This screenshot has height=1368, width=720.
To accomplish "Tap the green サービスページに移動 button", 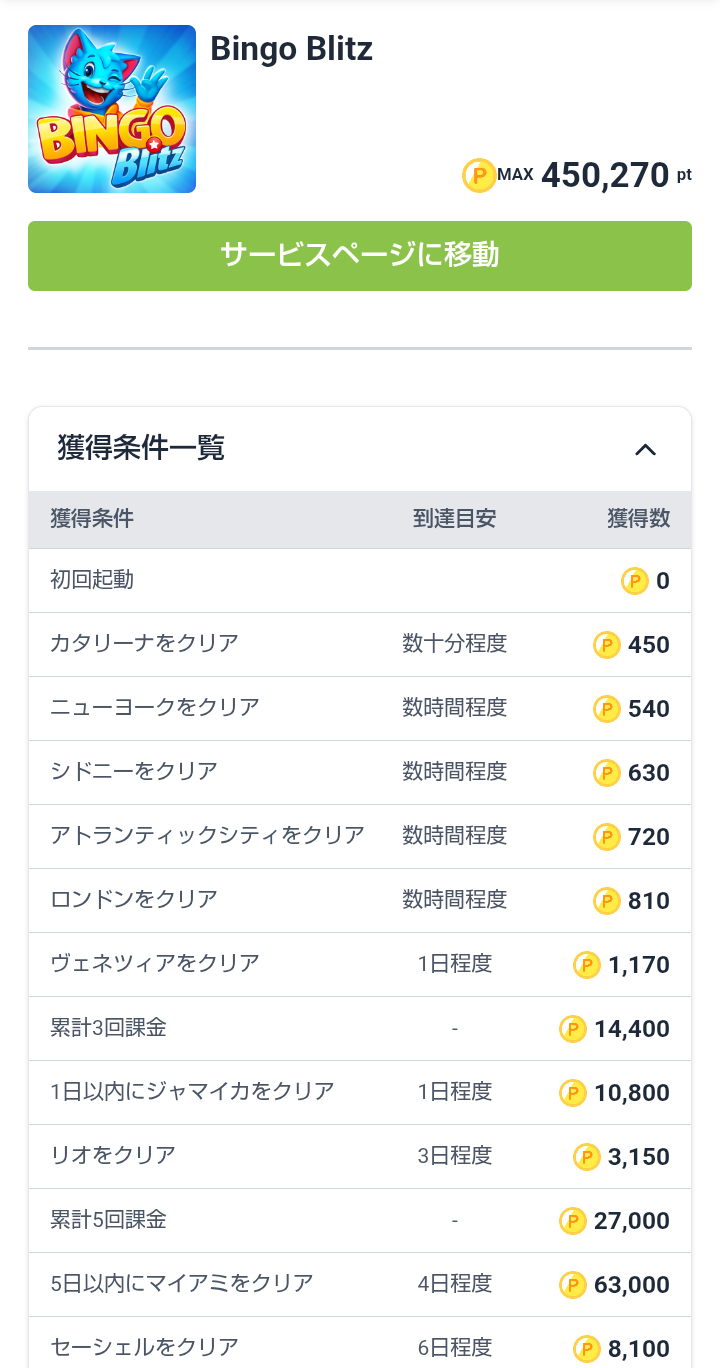I will 360,256.
